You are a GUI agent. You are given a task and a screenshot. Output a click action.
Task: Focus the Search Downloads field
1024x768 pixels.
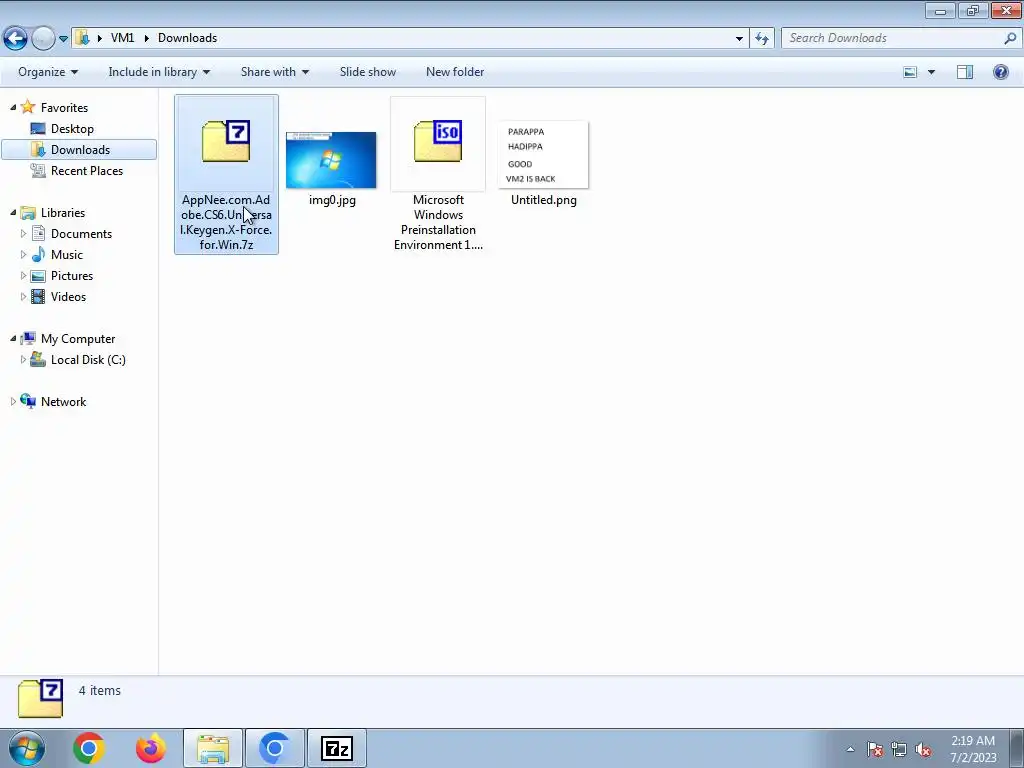[x=901, y=38]
